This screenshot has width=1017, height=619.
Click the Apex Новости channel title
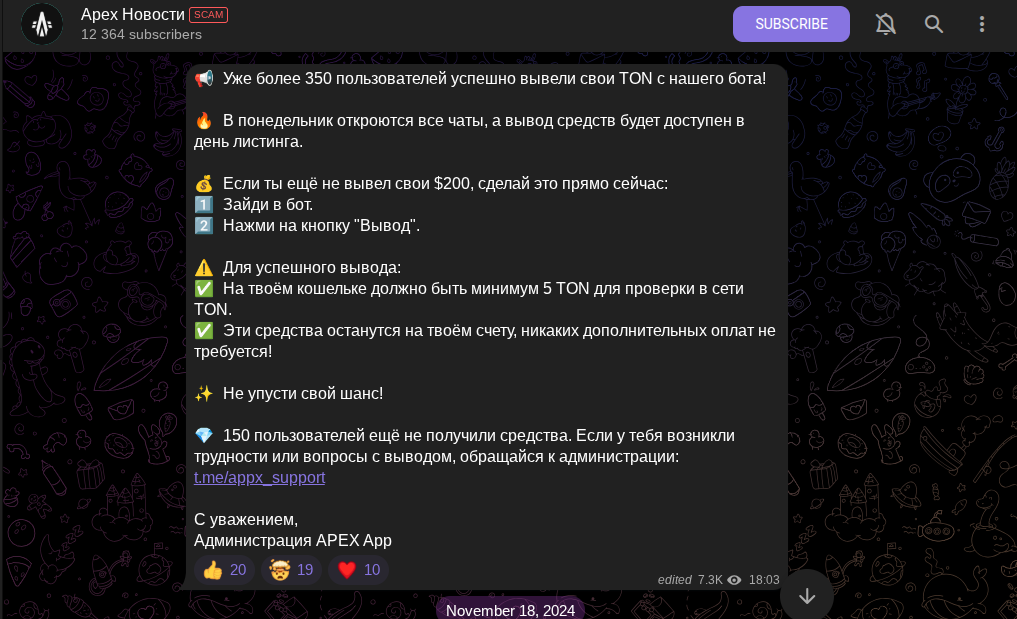click(x=132, y=14)
